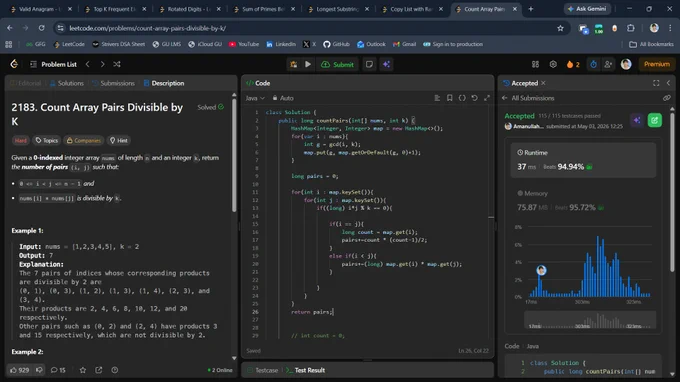Go back to All Submissions
Viewport: 680px width, 382px height.
[x=528, y=98]
